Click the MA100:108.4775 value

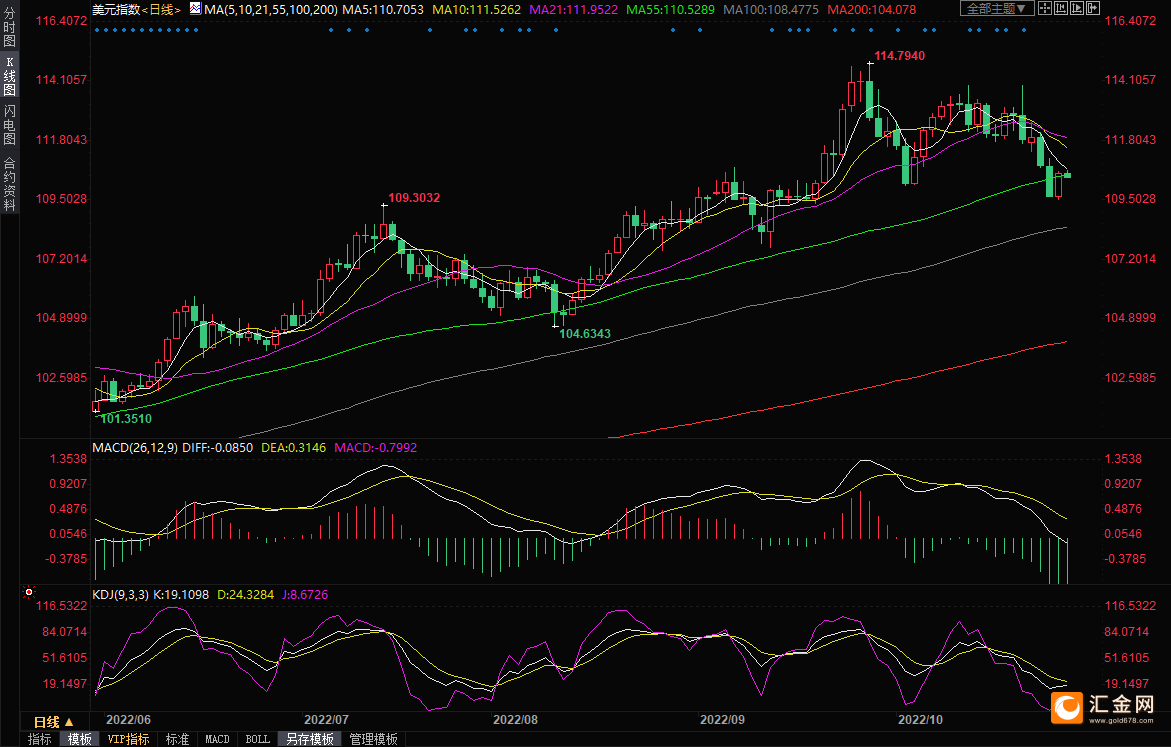771,10
